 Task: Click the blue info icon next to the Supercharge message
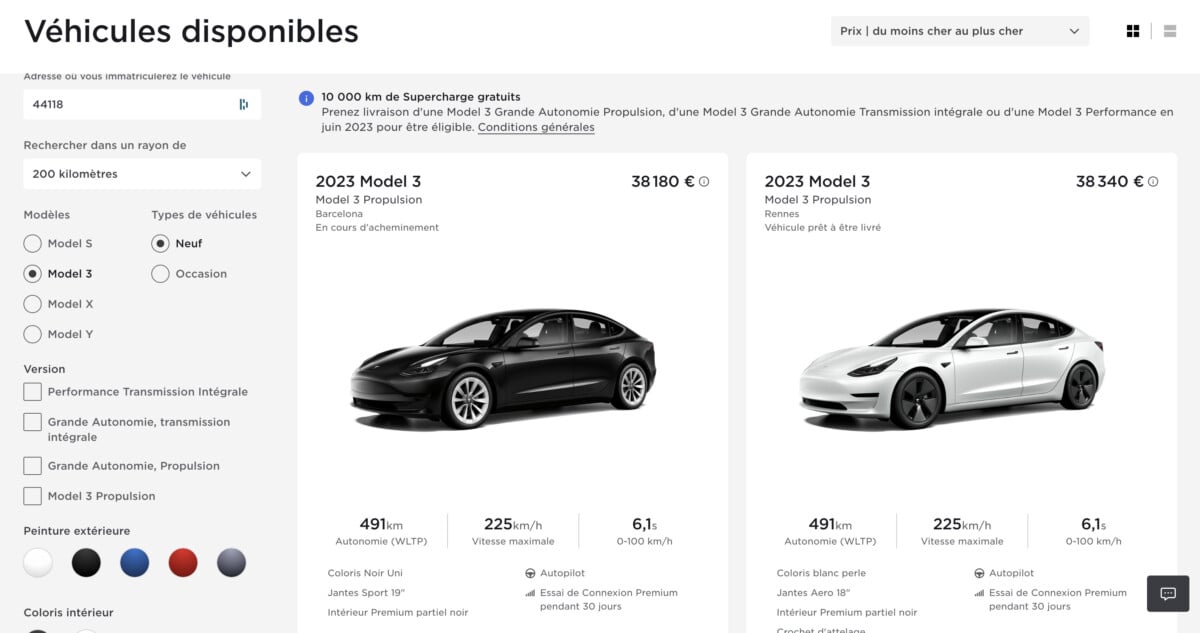[x=305, y=97]
